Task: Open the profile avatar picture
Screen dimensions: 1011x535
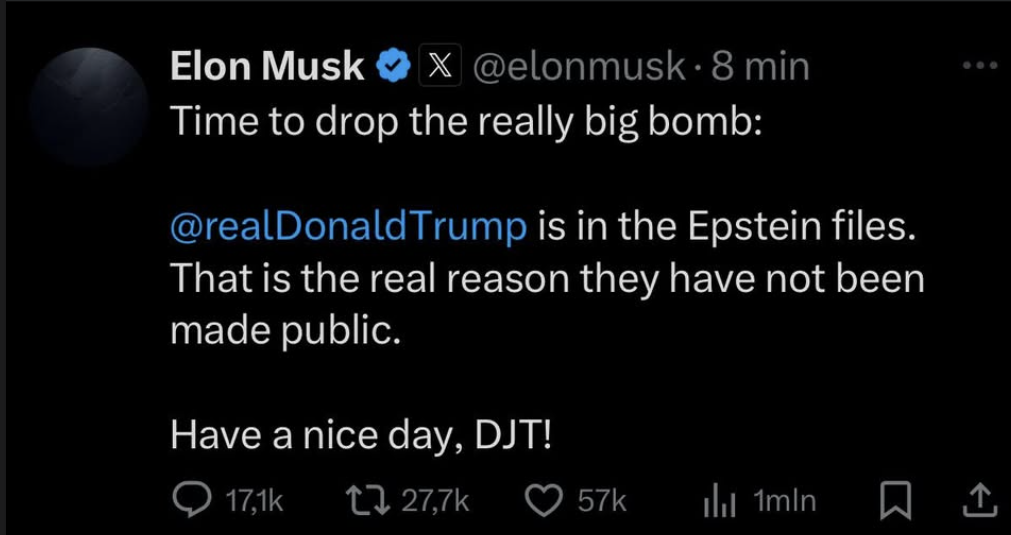Action: pyautogui.click(x=89, y=106)
